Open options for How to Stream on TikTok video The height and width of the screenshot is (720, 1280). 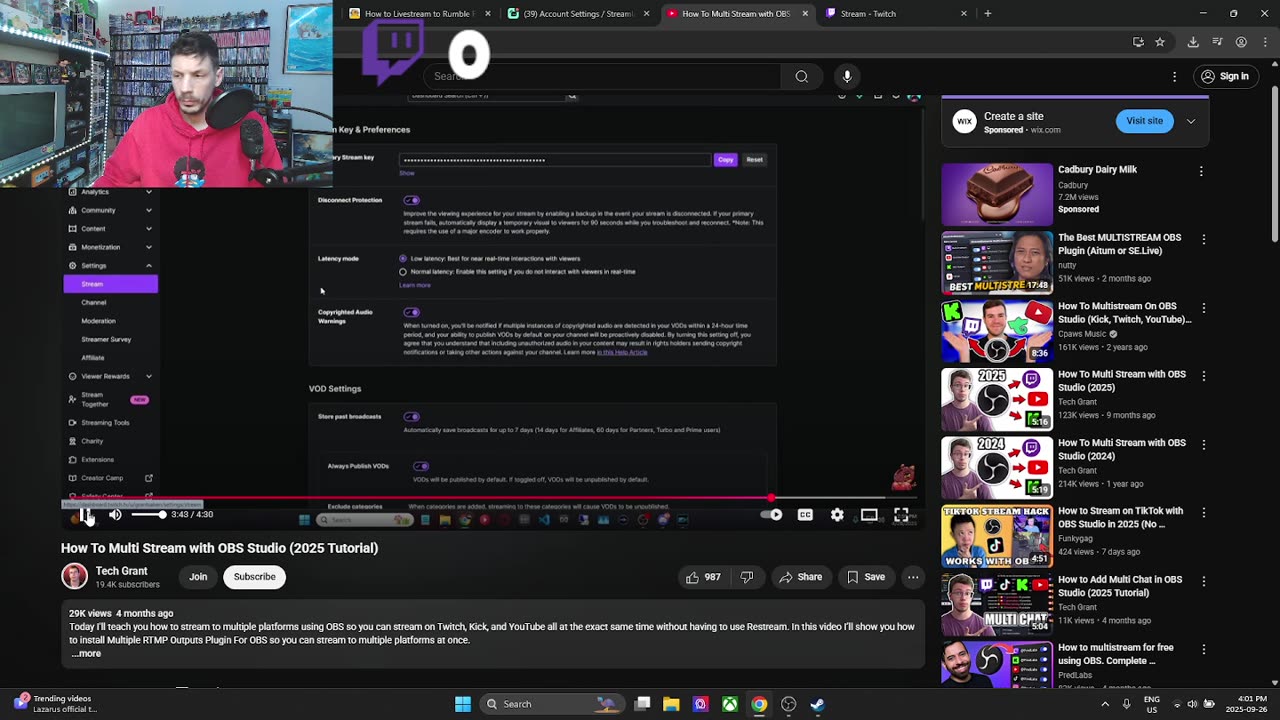(1203, 513)
